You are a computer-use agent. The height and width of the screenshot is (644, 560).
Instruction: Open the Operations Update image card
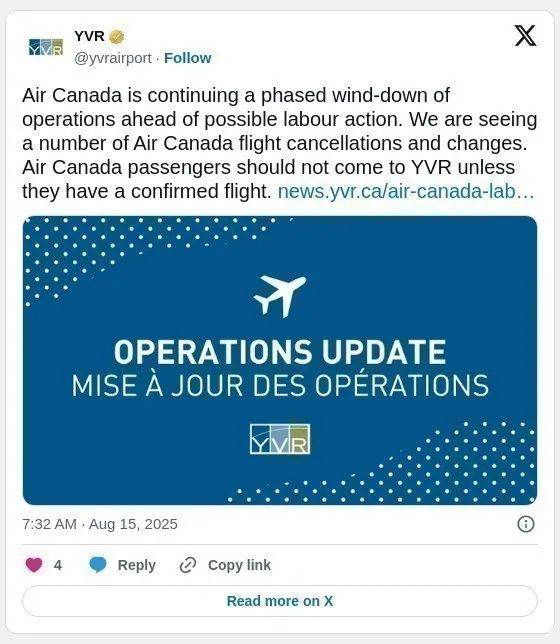(280, 360)
